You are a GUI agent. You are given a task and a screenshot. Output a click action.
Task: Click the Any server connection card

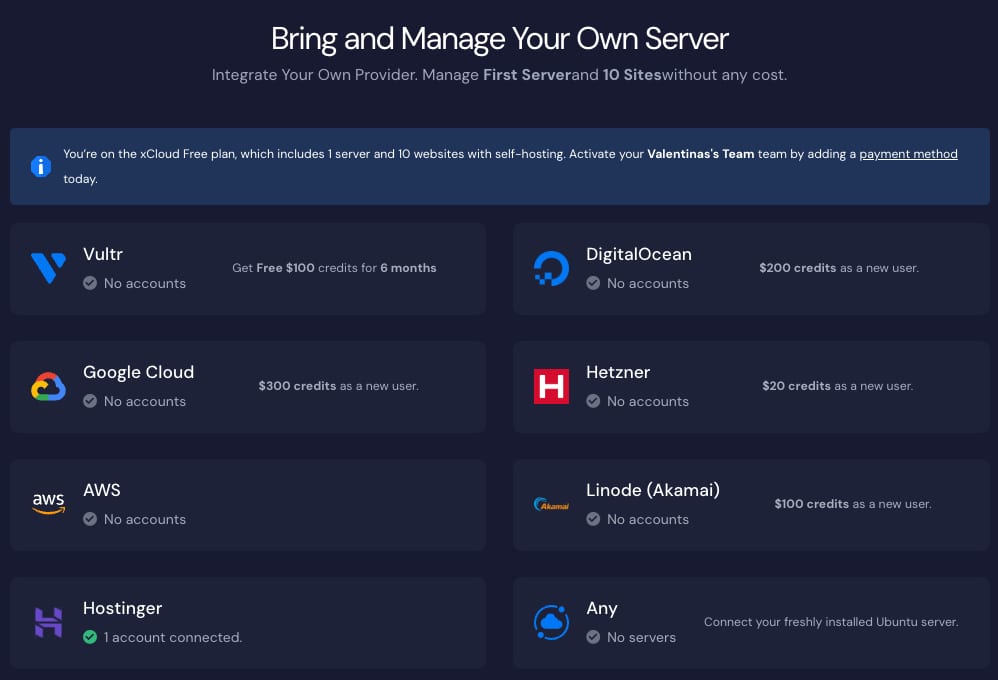click(x=751, y=622)
